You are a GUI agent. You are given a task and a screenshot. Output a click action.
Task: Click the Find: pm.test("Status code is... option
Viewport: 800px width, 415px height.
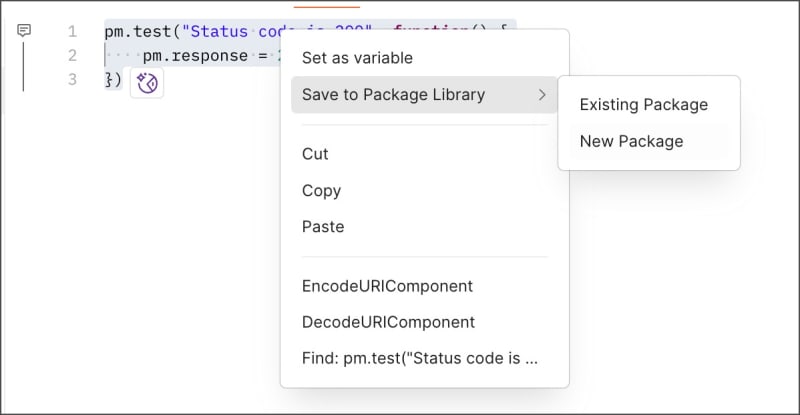pyautogui.click(x=420, y=358)
